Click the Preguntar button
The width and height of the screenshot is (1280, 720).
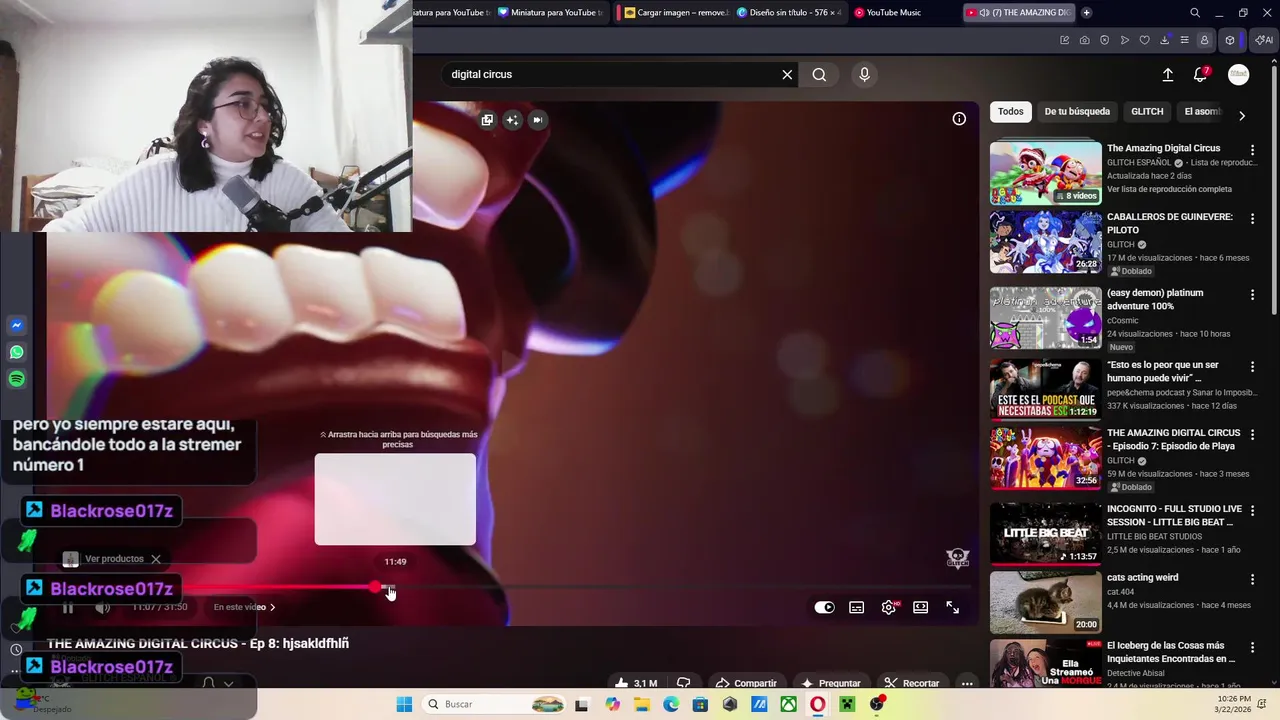[830, 684]
